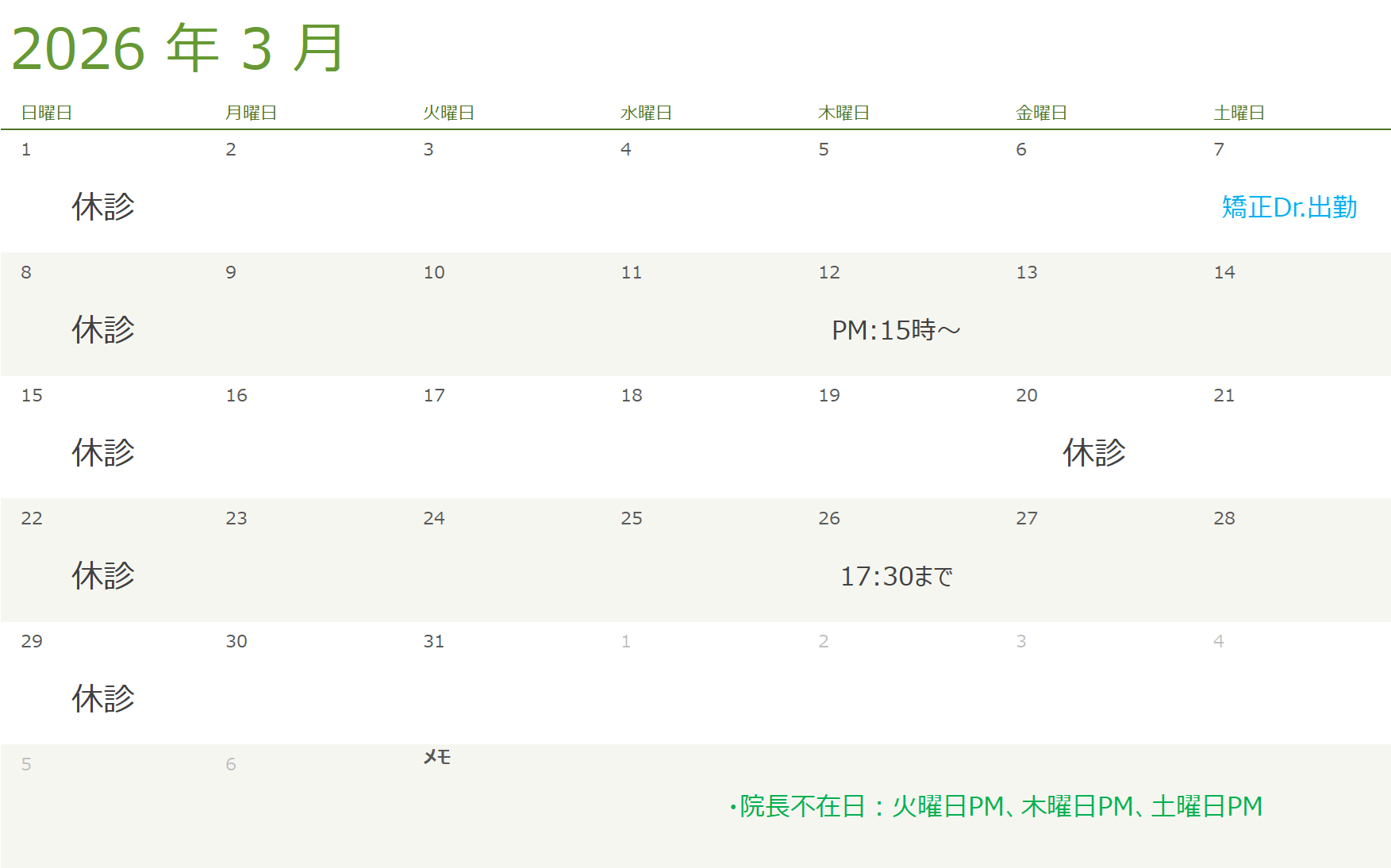Select the 水曜日 column header
The width and height of the screenshot is (1391, 868).
[x=646, y=113]
